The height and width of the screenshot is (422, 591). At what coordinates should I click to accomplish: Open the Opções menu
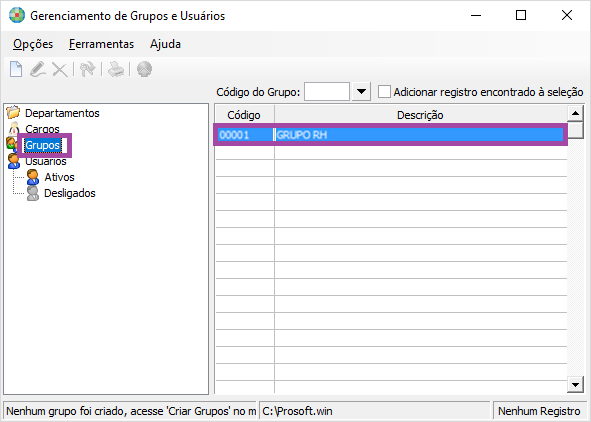pos(33,44)
